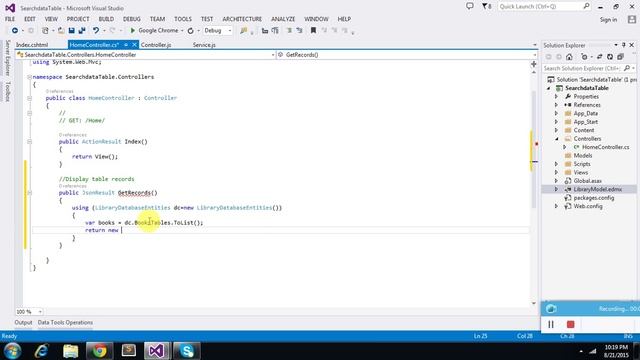This screenshot has height=360, width=640.
Task: Open Internet Explorer from the taskbar
Action: [x=41, y=351]
